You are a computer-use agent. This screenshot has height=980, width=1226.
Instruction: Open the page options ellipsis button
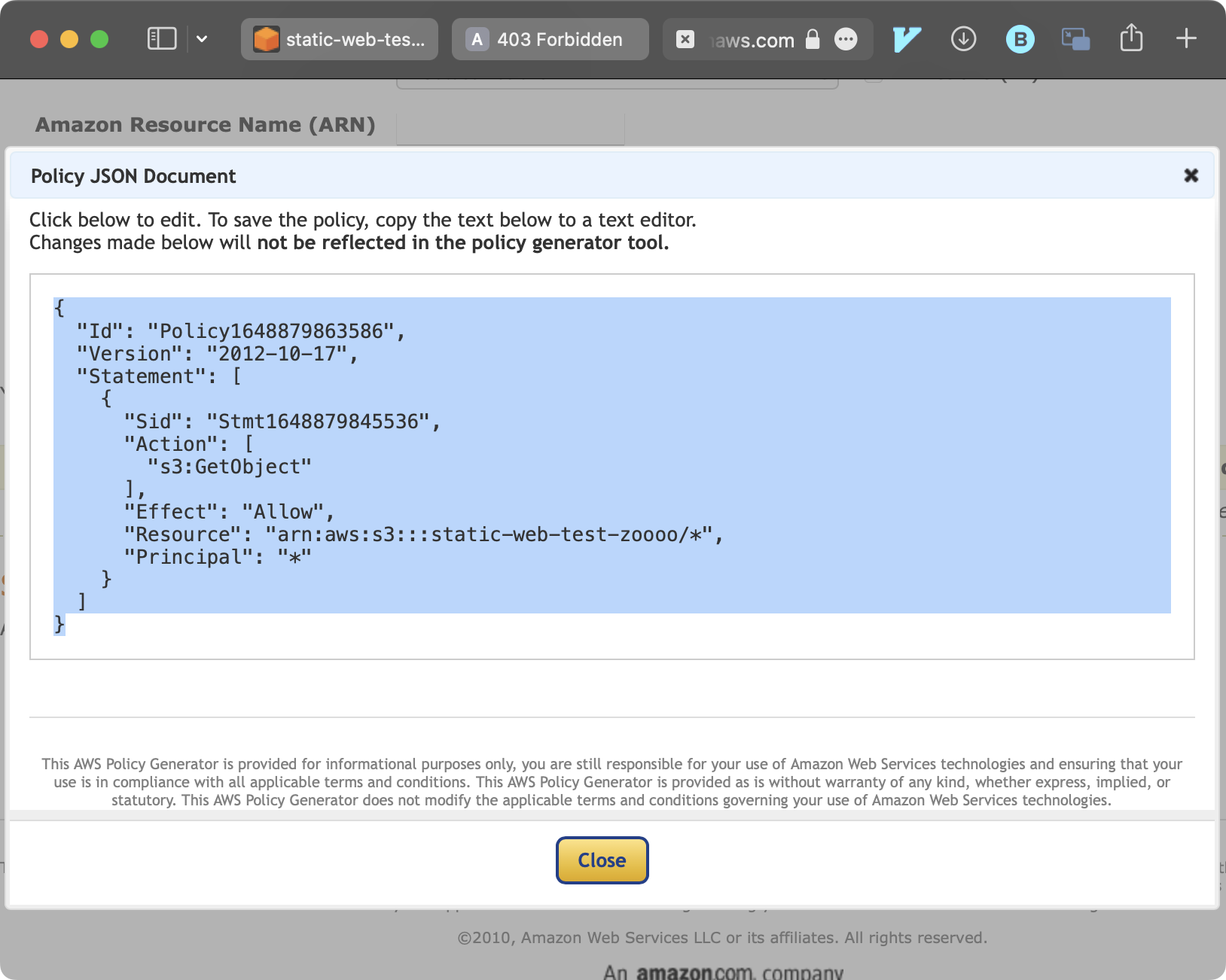846,39
